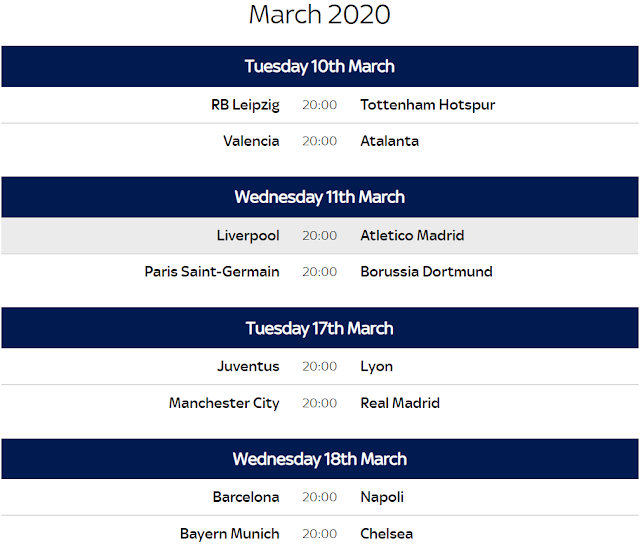640x547 pixels.
Task: Click the Wednesday 18th March header
Action: click(x=320, y=459)
